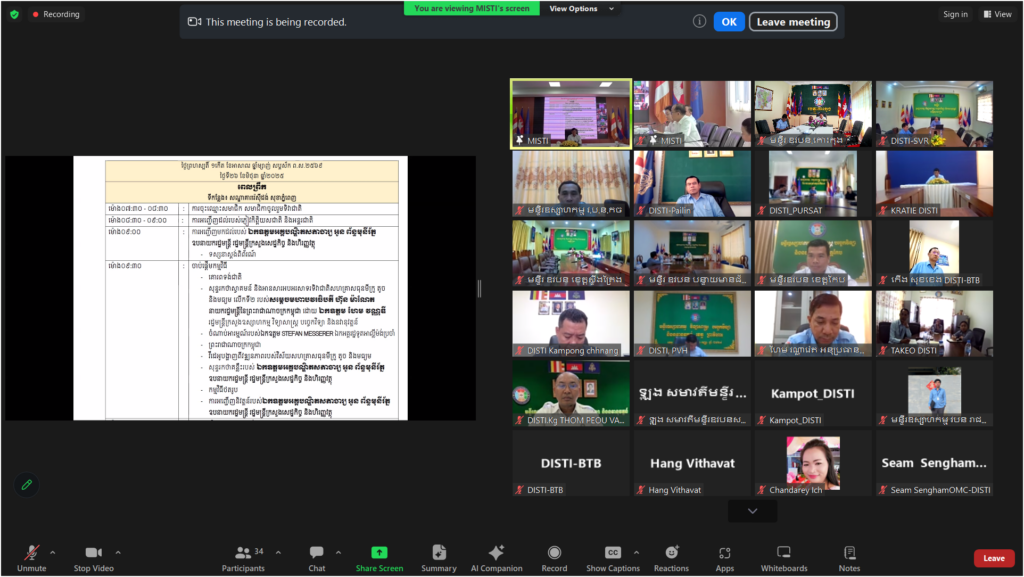Toggle Stop Video camera button
1024x577 pixels.
94,557
